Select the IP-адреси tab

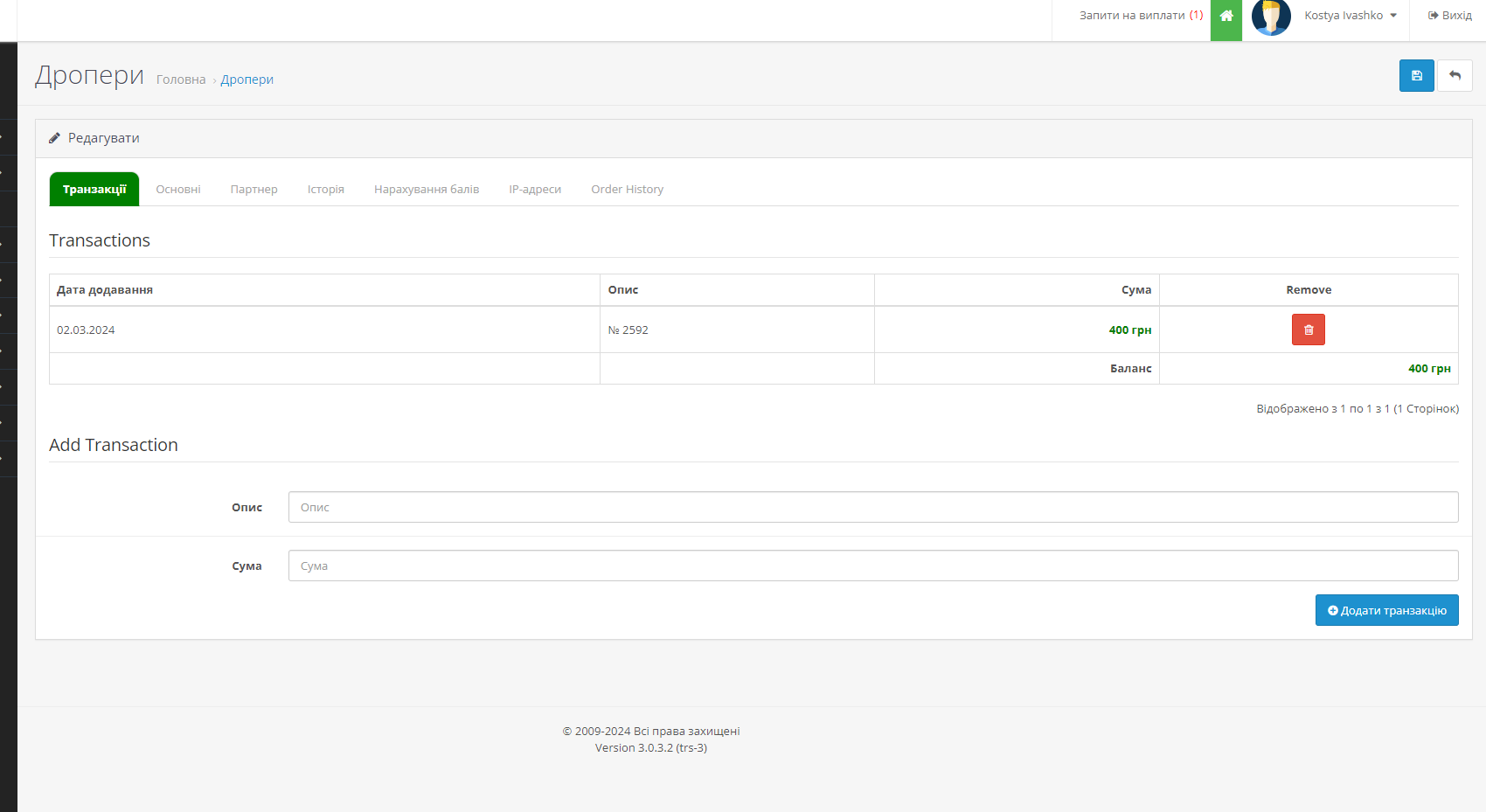[x=535, y=190]
